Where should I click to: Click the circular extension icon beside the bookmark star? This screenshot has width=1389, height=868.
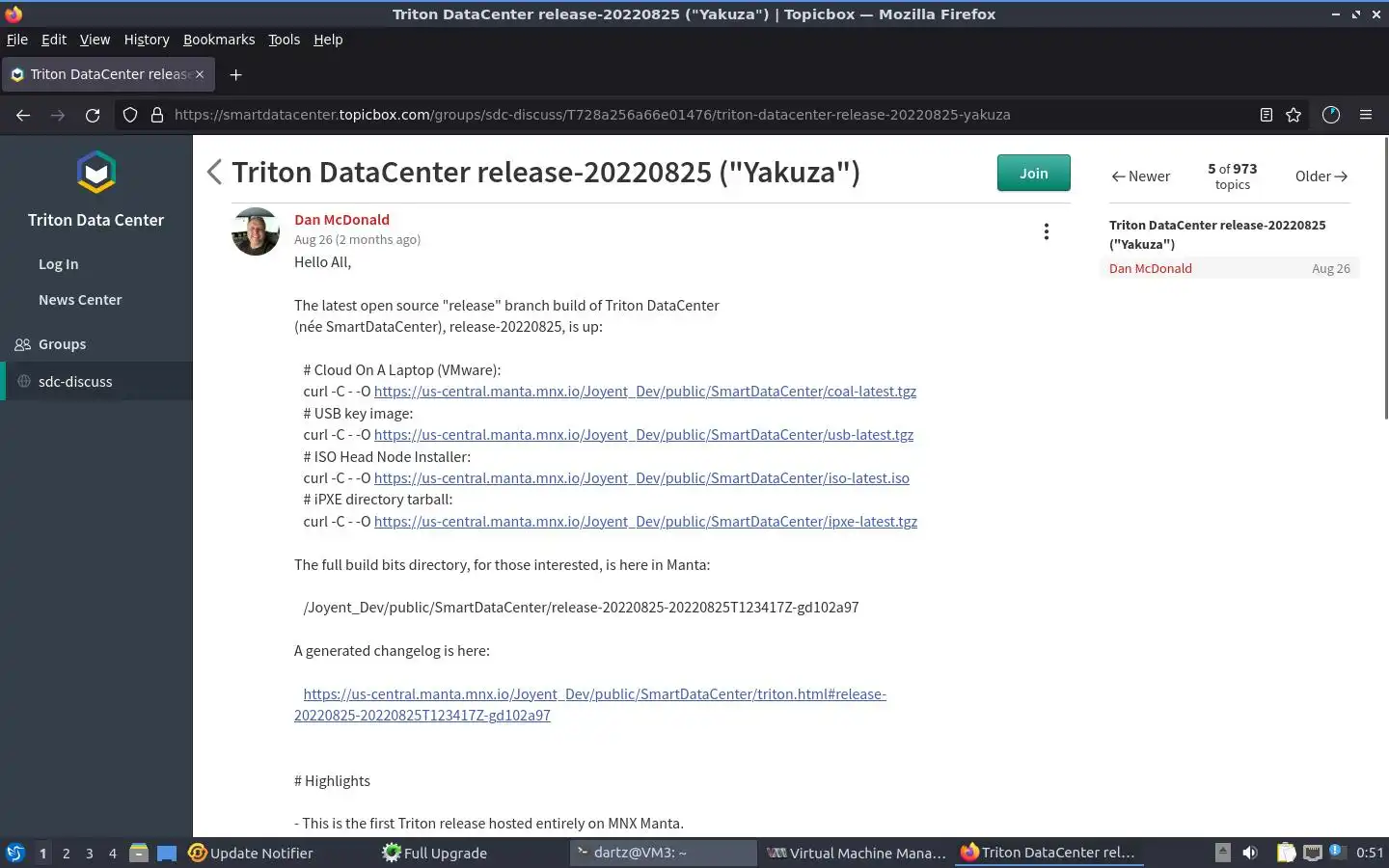1331,115
